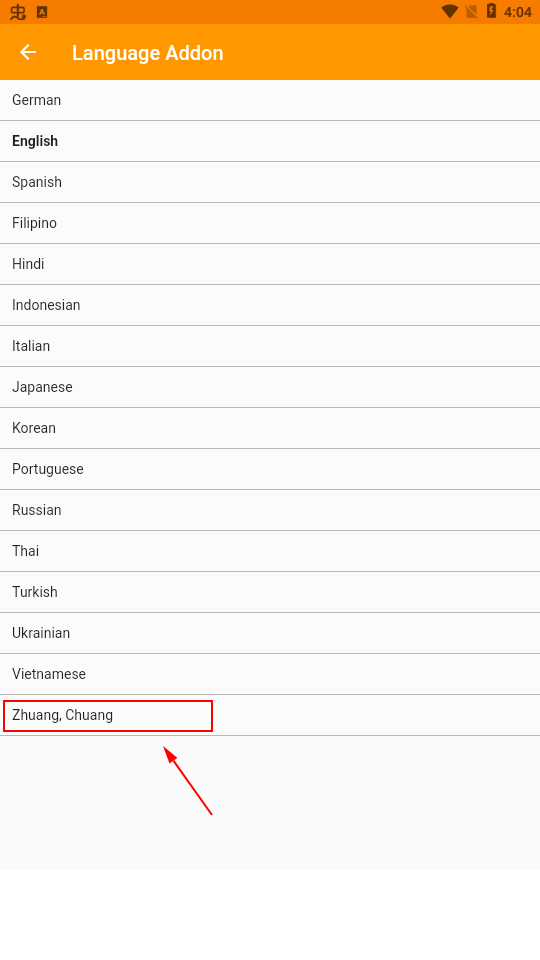The height and width of the screenshot is (960, 540).
Task: Tap the no-SIM status icon
Action: coord(471,12)
